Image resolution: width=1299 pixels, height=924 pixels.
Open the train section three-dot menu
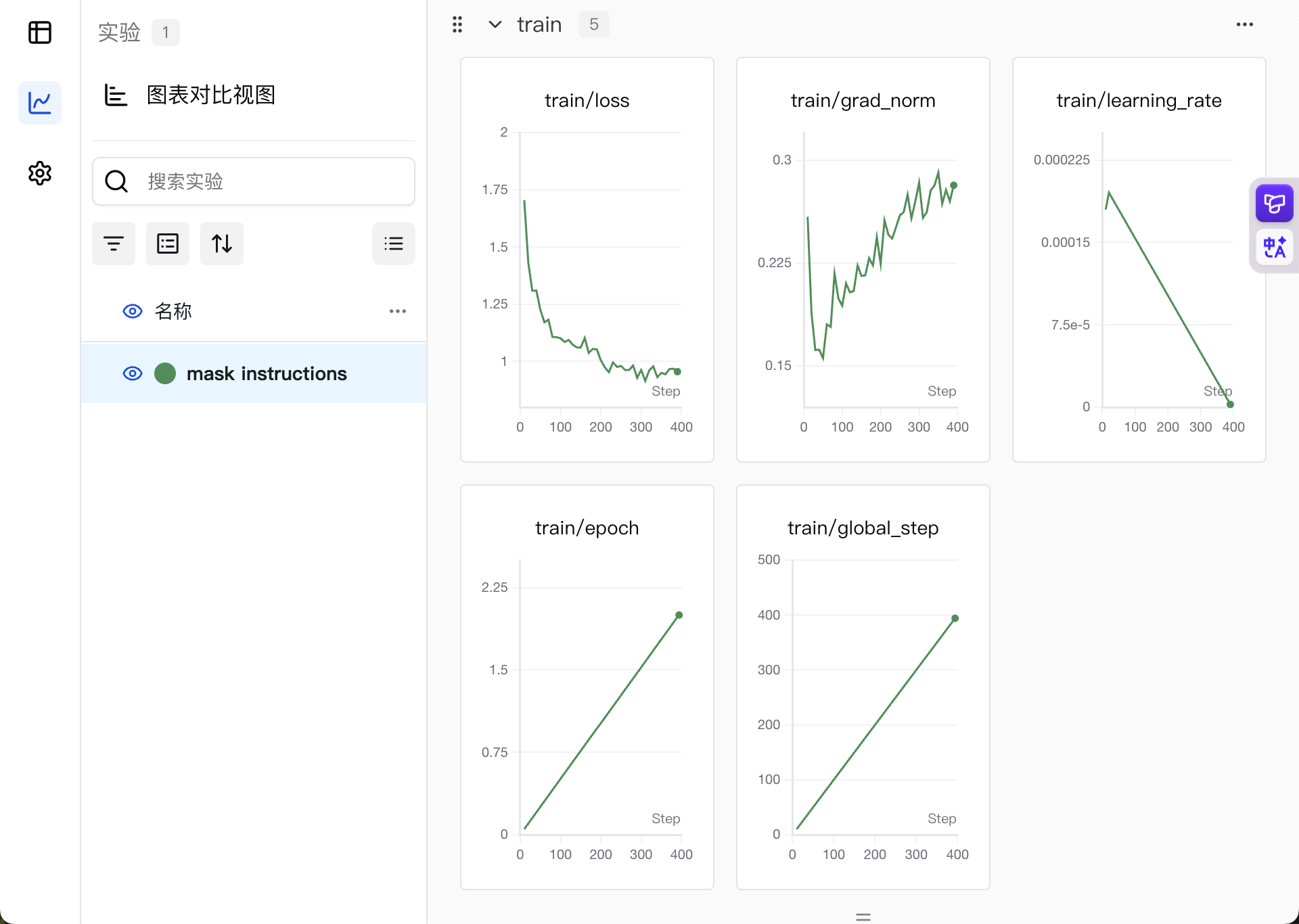click(x=1244, y=24)
